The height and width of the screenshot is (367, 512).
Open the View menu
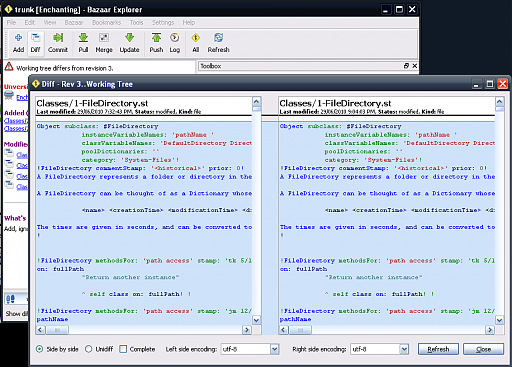50,22
